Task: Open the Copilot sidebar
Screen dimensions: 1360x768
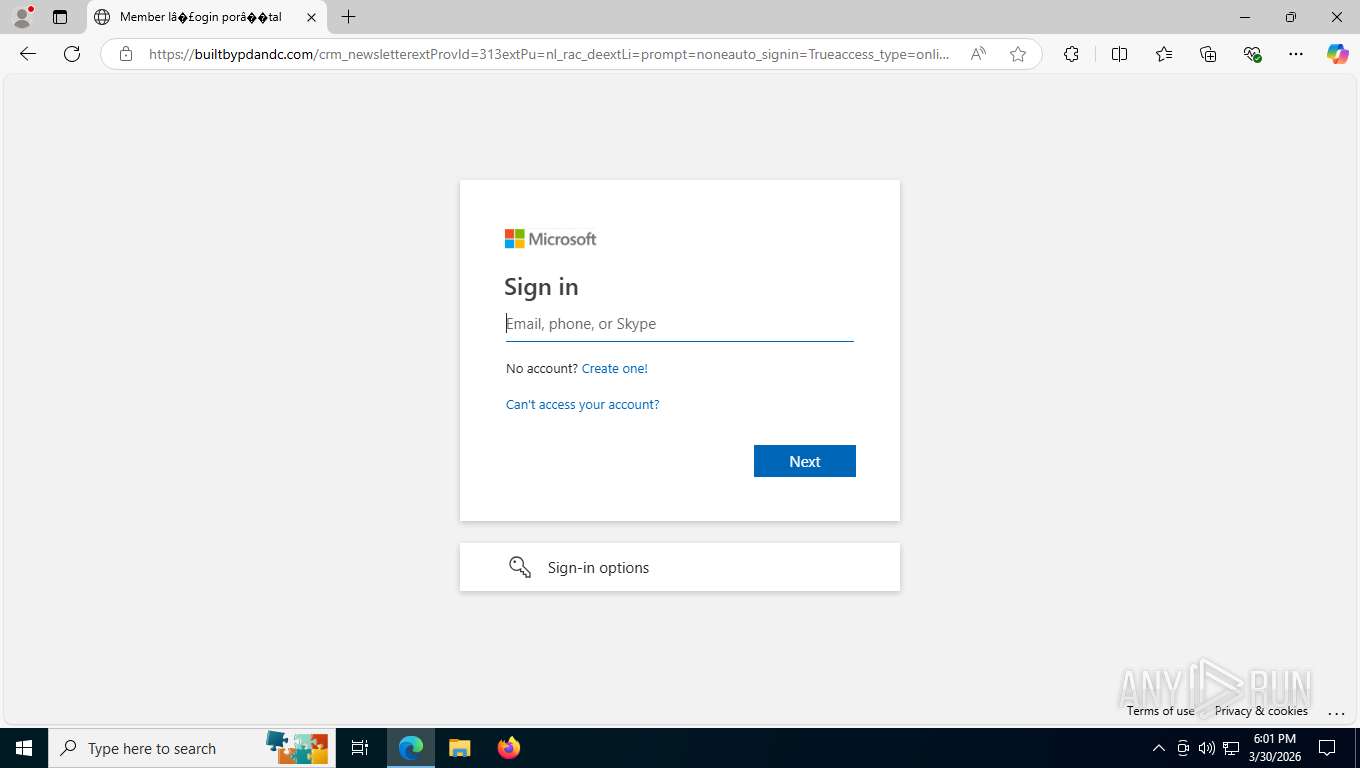Action: pos(1338,54)
